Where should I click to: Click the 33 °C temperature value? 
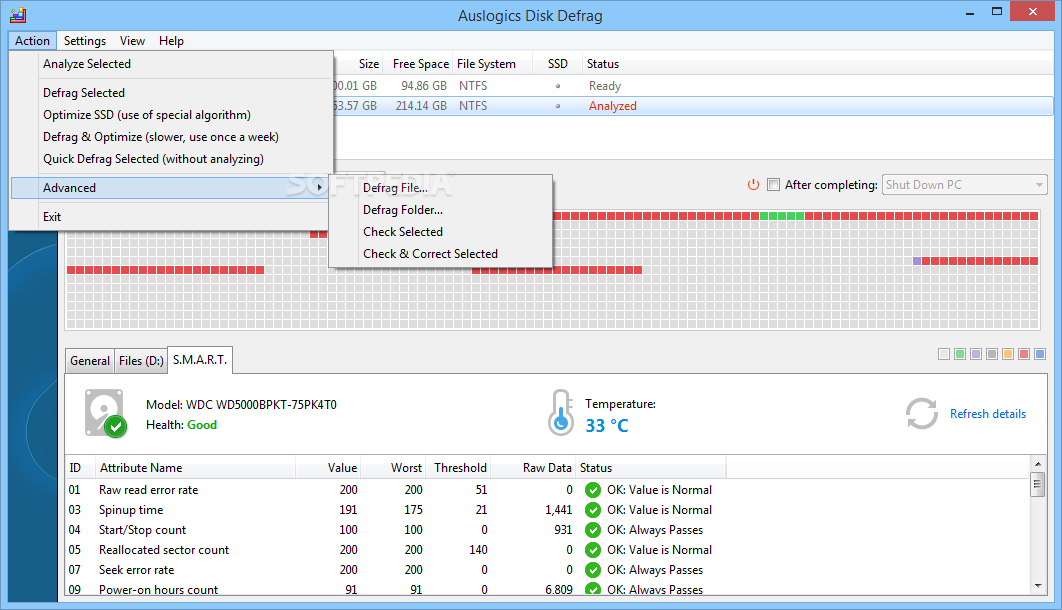607,426
